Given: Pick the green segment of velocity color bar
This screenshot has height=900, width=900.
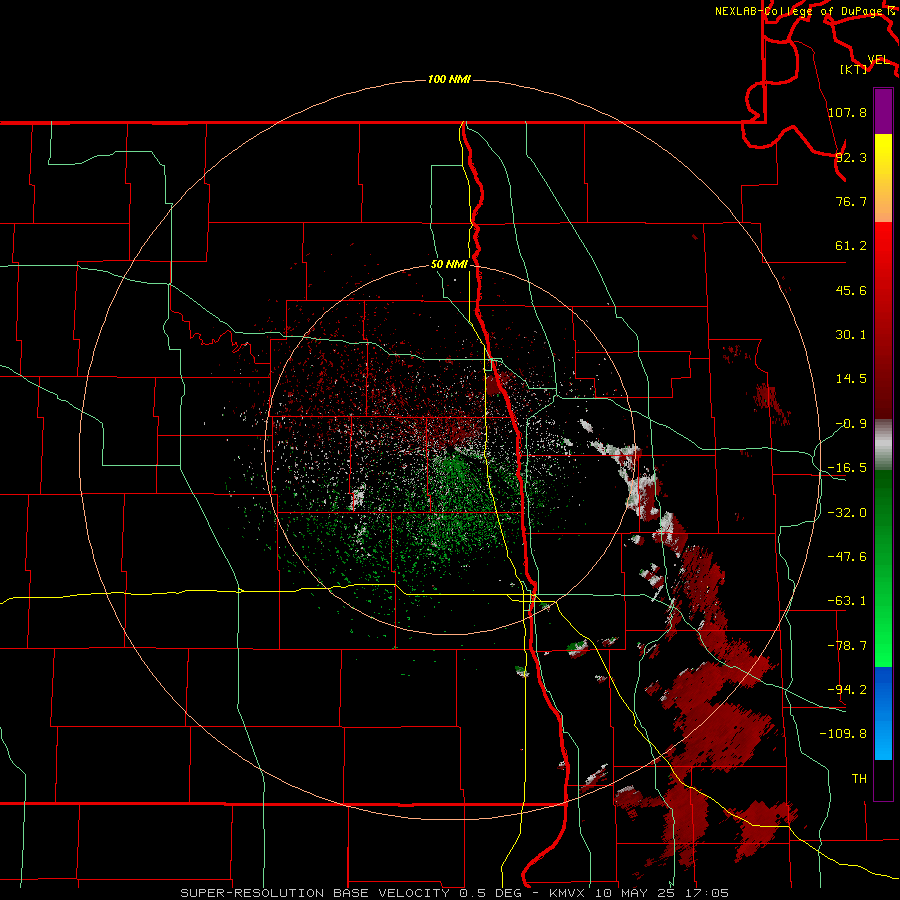Looking at the screenshot, I should point(883,568).
